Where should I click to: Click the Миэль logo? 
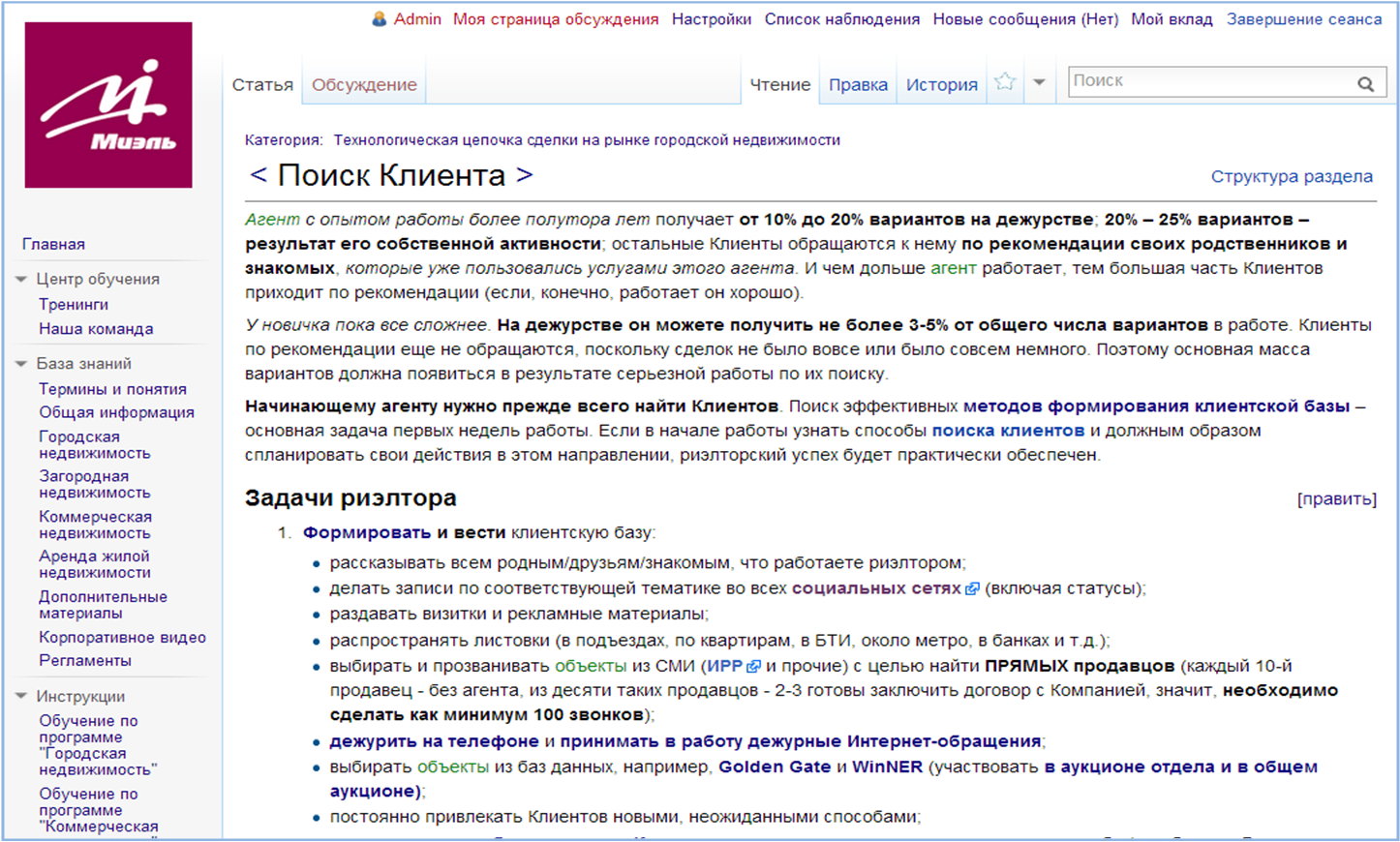pyautogui.click(x=108, y=105)
